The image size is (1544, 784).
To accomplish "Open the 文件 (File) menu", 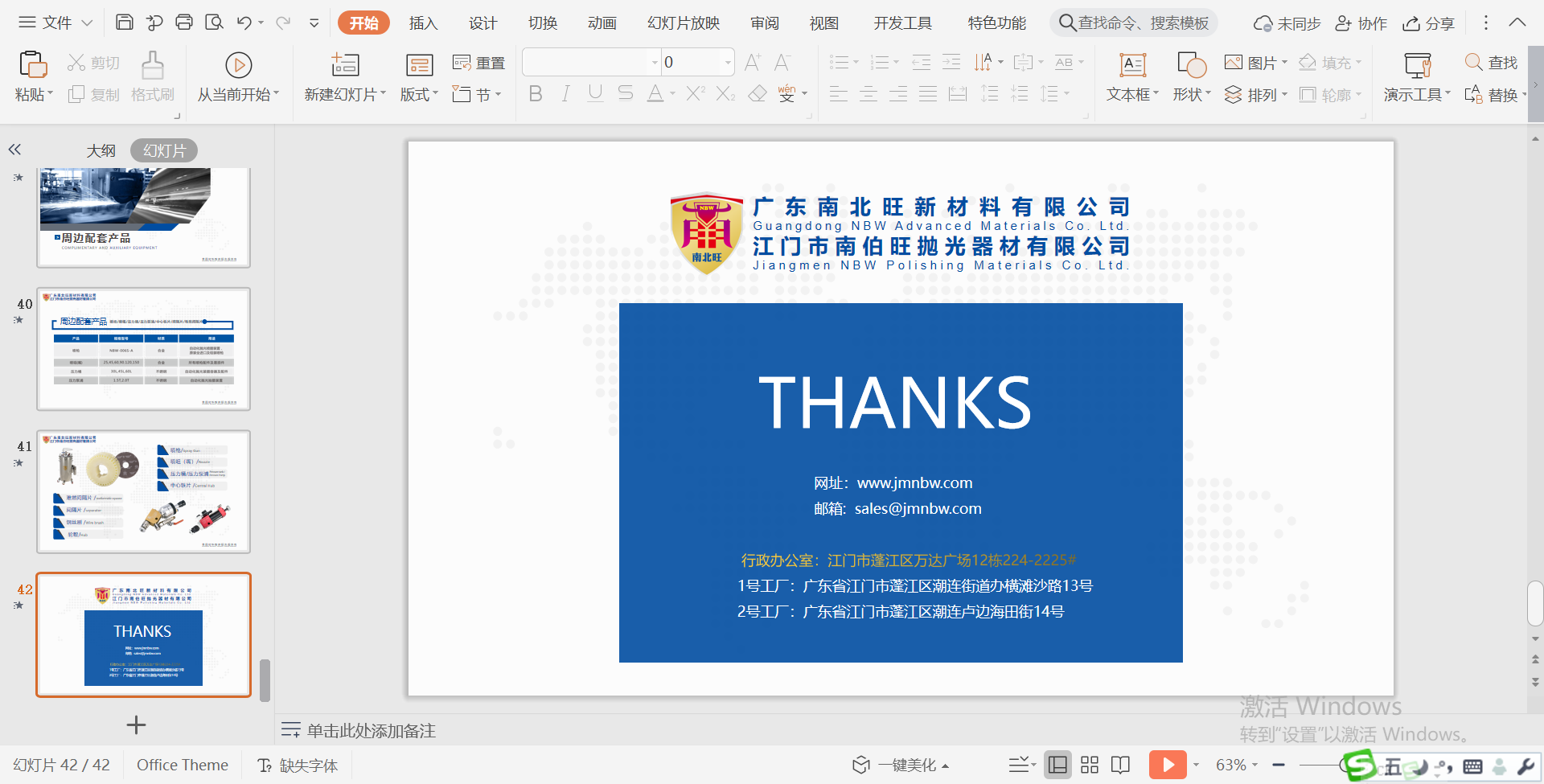I will point(55,23).
